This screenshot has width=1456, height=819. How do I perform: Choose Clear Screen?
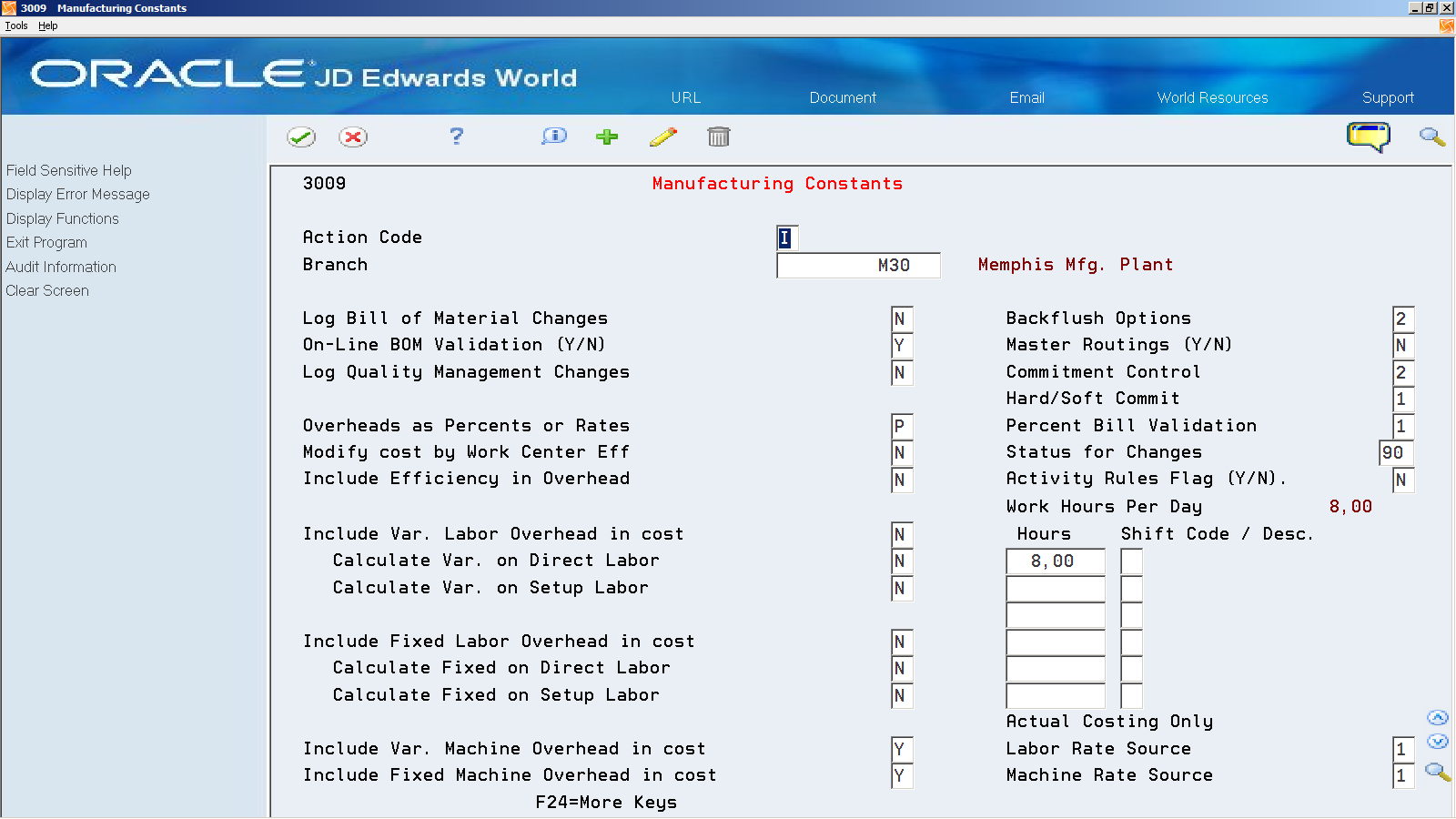(x=47, y=290)
